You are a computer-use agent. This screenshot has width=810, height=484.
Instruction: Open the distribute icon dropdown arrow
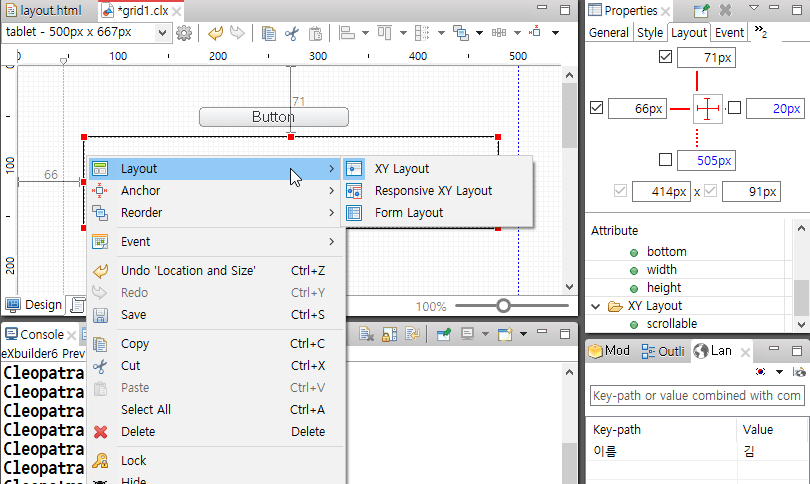coord(441,33)
